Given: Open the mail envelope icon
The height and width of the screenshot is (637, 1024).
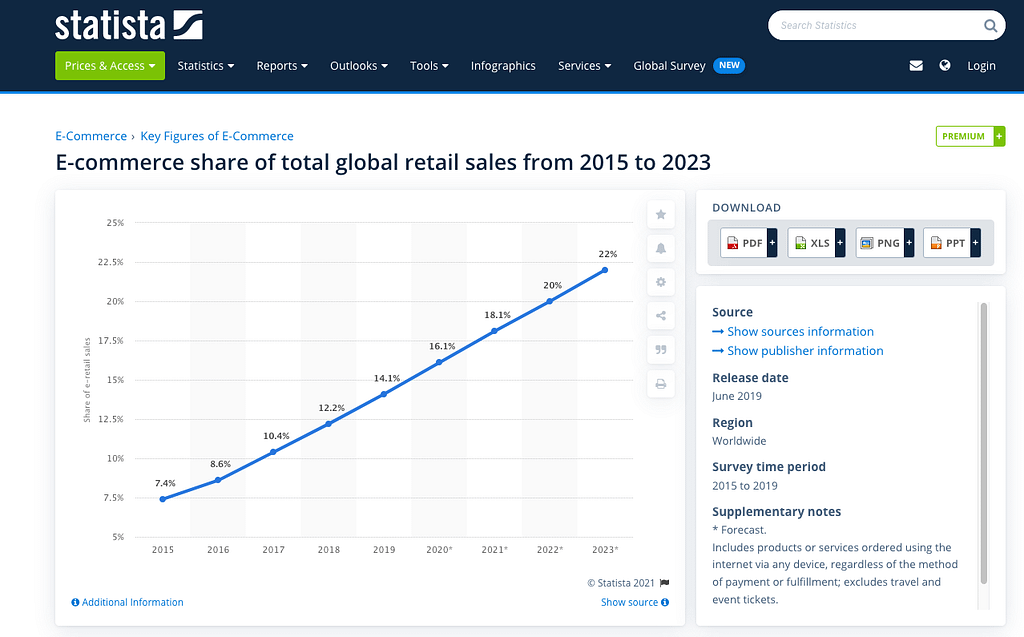Looking at the screenshot, I should click(916, 65).
